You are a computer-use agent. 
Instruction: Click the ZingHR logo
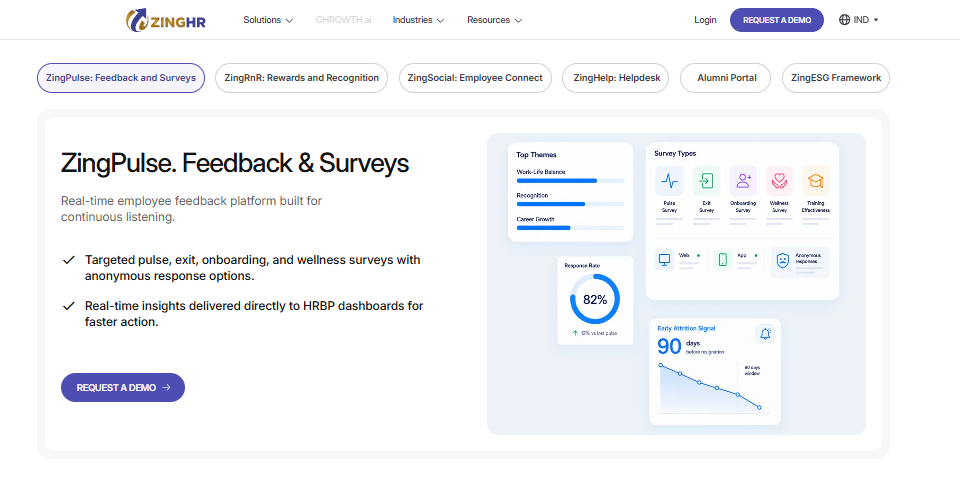click(165, 20)
